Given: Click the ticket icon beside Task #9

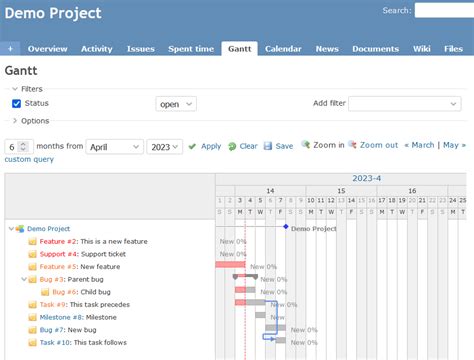Looking at the screenshot, I should (x=32, y=305).
